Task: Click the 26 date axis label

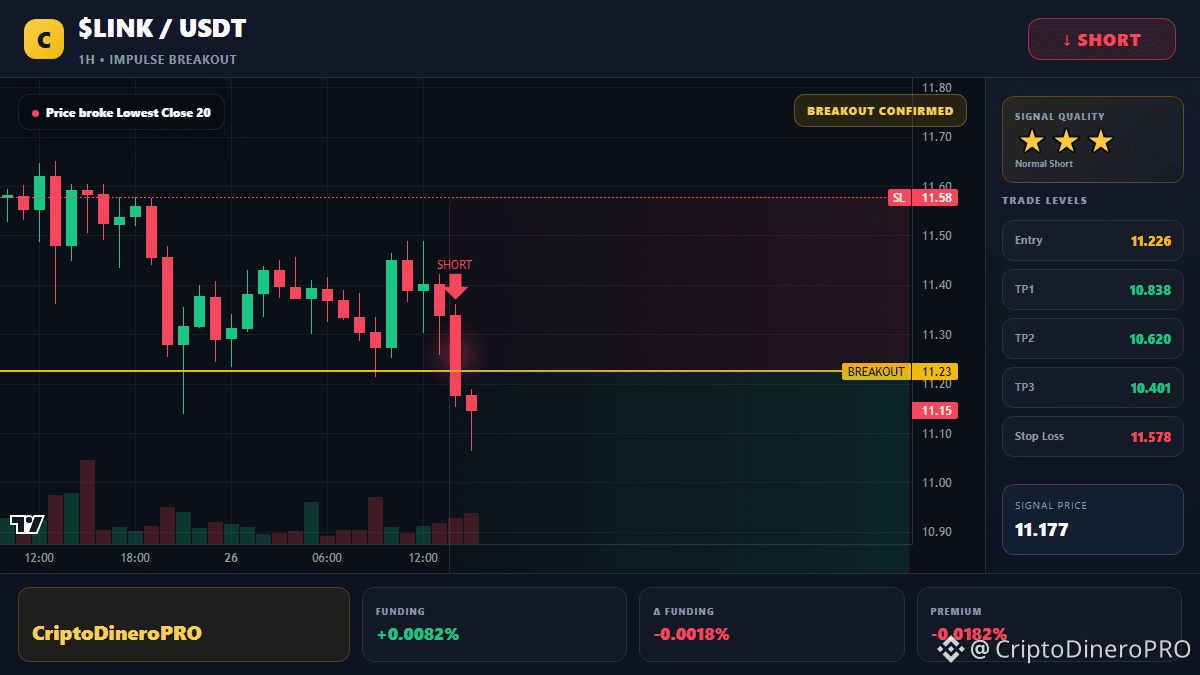Action: 231,558
